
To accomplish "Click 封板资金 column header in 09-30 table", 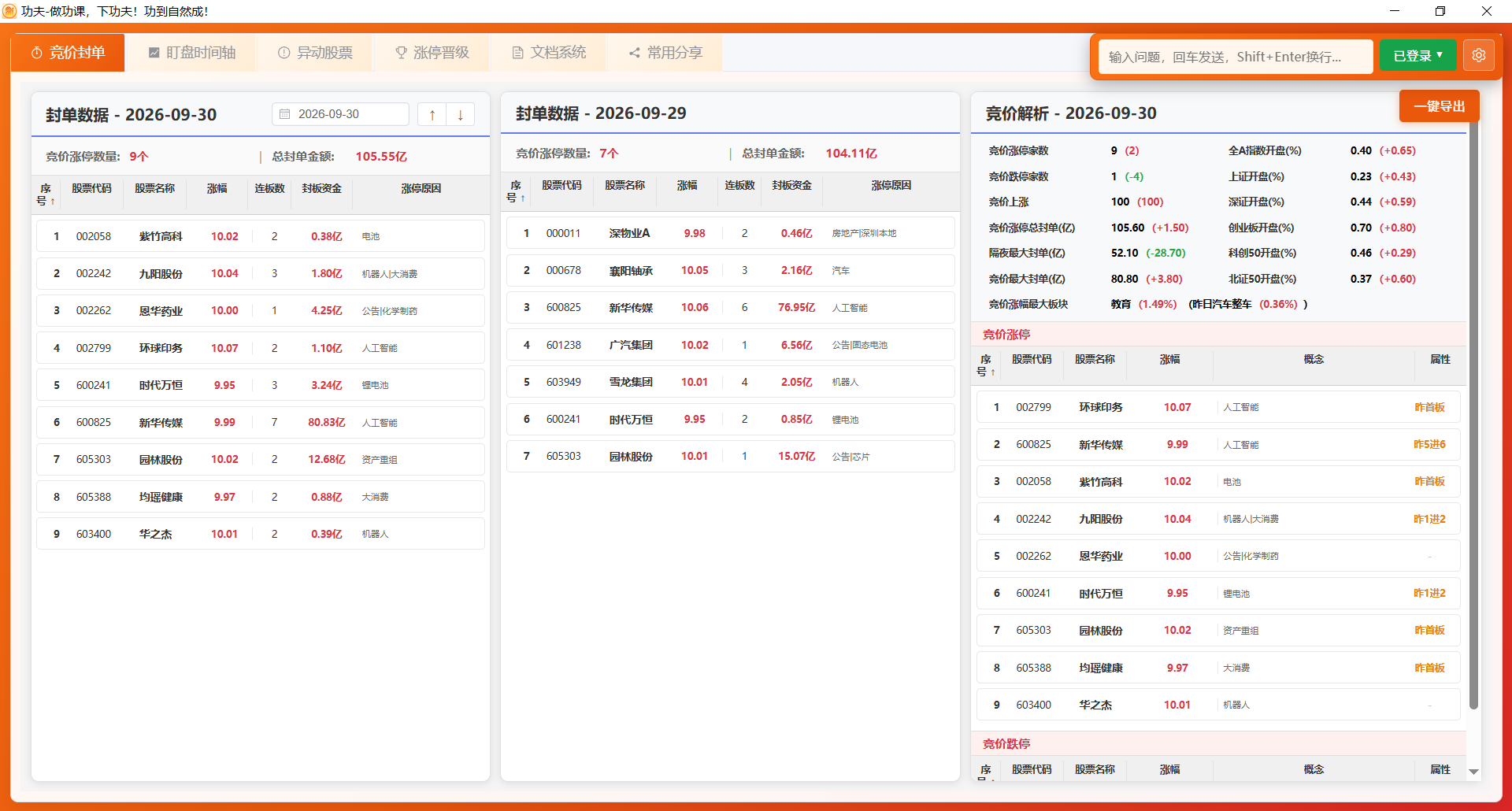I will pos(321,188).
